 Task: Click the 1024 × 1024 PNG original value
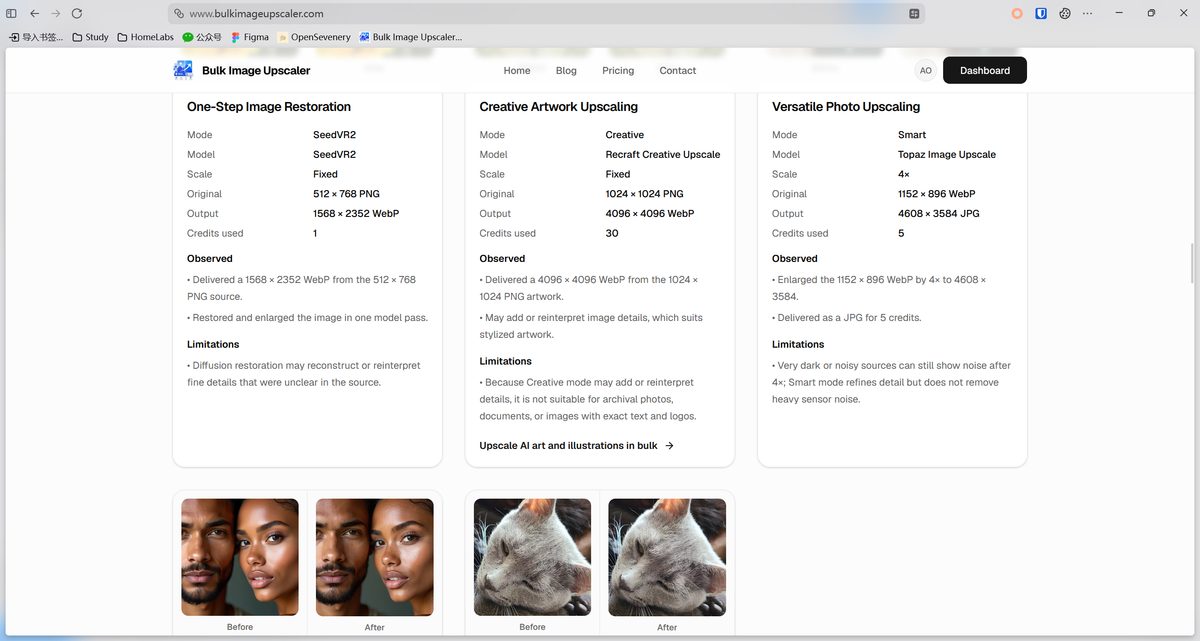(x=645, y=194)
